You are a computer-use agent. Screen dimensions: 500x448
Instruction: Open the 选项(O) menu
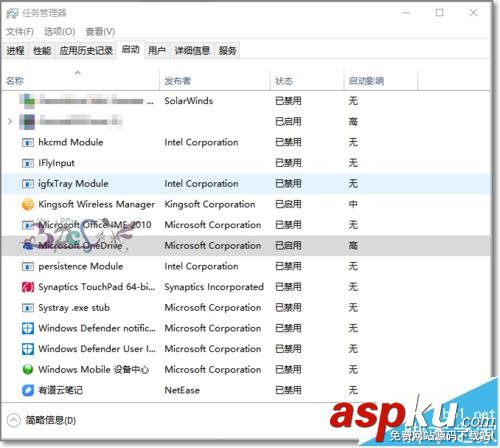(59, 32)
